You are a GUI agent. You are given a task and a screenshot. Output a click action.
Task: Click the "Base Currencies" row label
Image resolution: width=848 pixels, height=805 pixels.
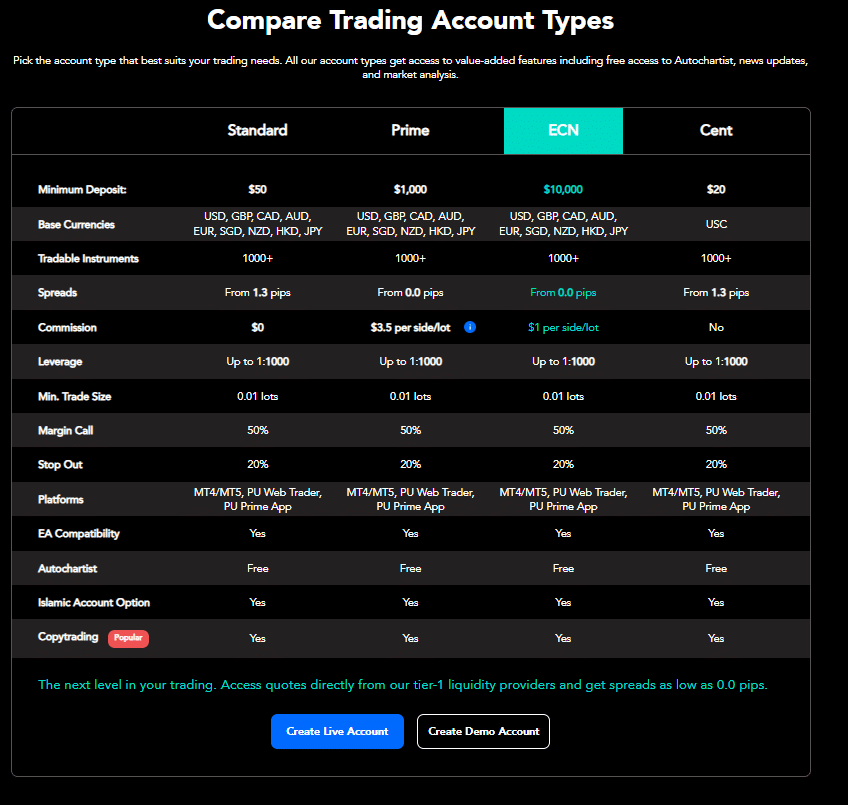[76, 225]
